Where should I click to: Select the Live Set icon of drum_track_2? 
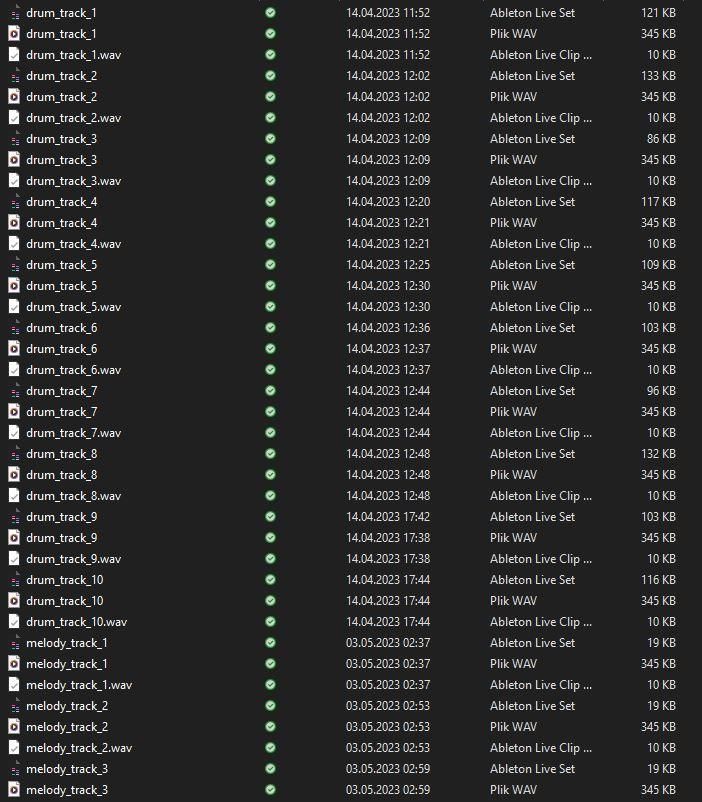pyautogui.click(x=15, y=76)
